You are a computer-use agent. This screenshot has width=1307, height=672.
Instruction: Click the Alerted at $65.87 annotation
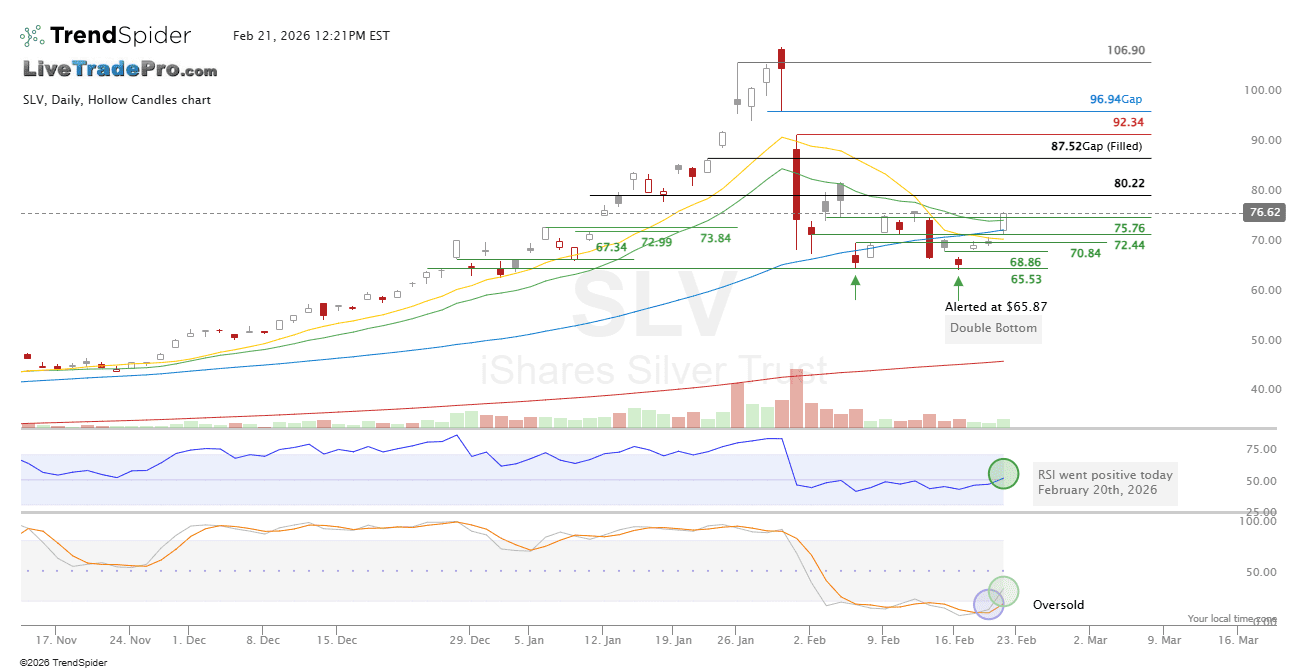(x=996, y=307)
